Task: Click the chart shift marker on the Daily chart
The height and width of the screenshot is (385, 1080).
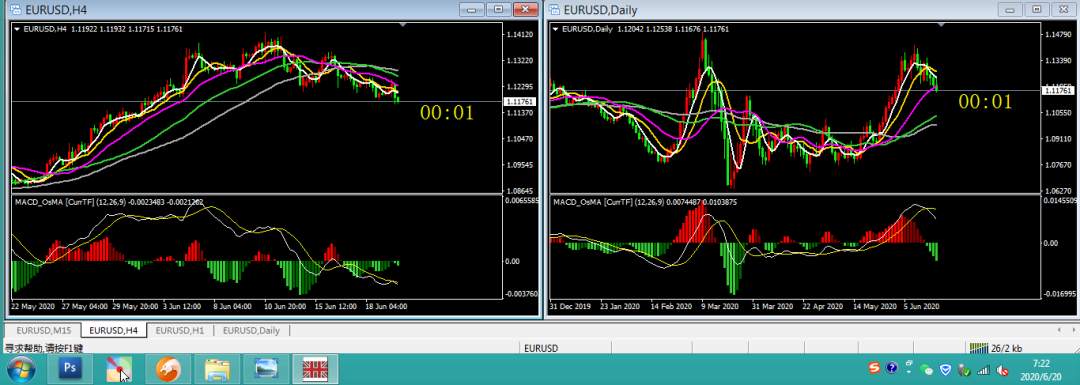Action: pyautogui.click(x=942, y=25)
